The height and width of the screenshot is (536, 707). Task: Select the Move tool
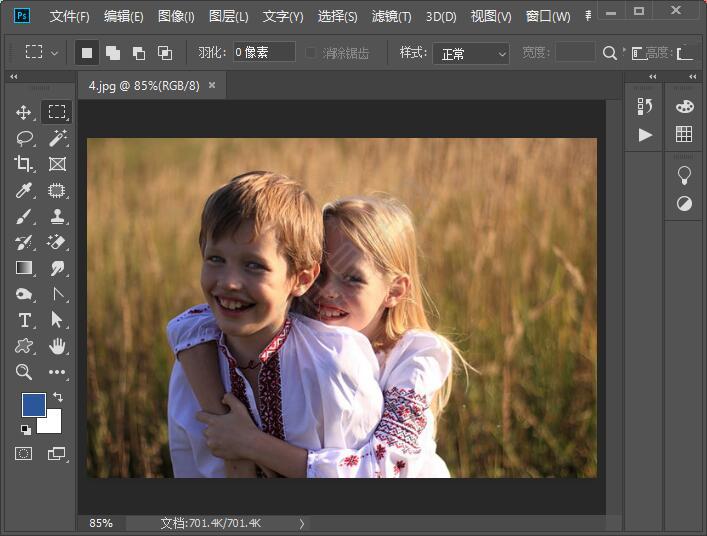(24, 112)
